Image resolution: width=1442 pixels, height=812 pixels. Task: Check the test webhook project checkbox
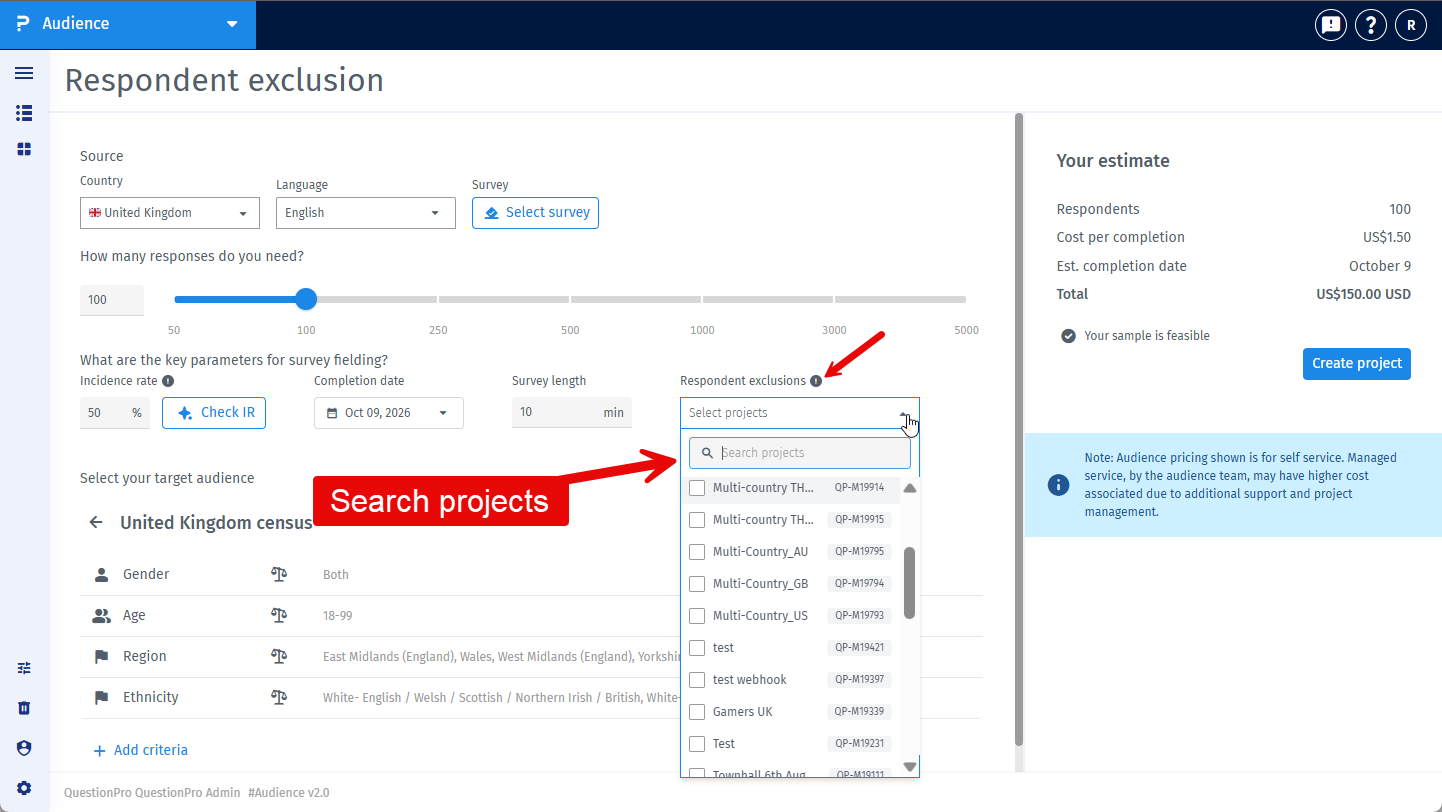697,680
